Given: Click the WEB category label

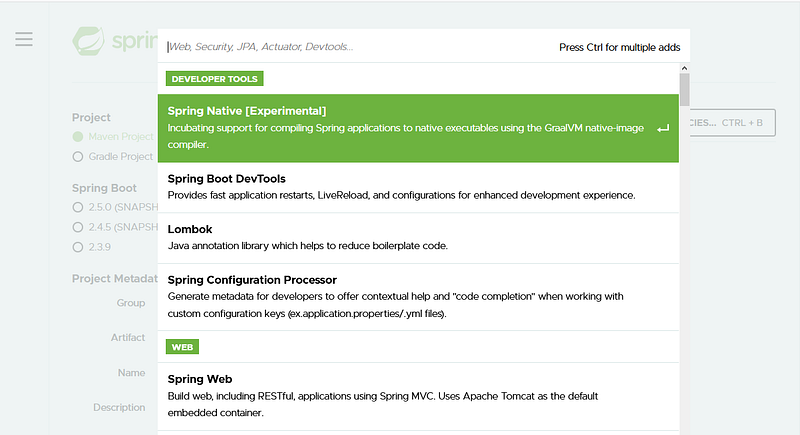Looking at the screenshot, I should pos(182,347).
